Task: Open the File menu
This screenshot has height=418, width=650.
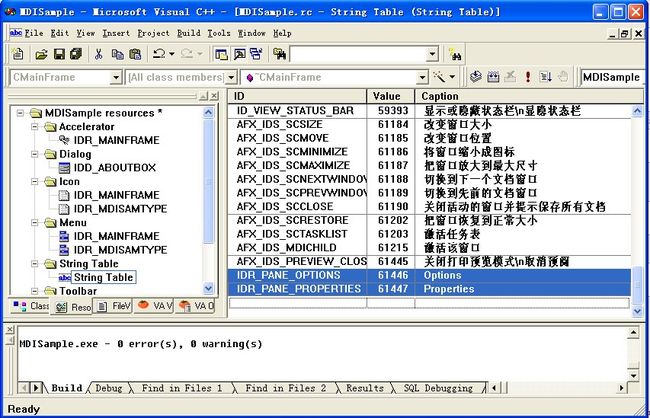Action: (34, 33)
